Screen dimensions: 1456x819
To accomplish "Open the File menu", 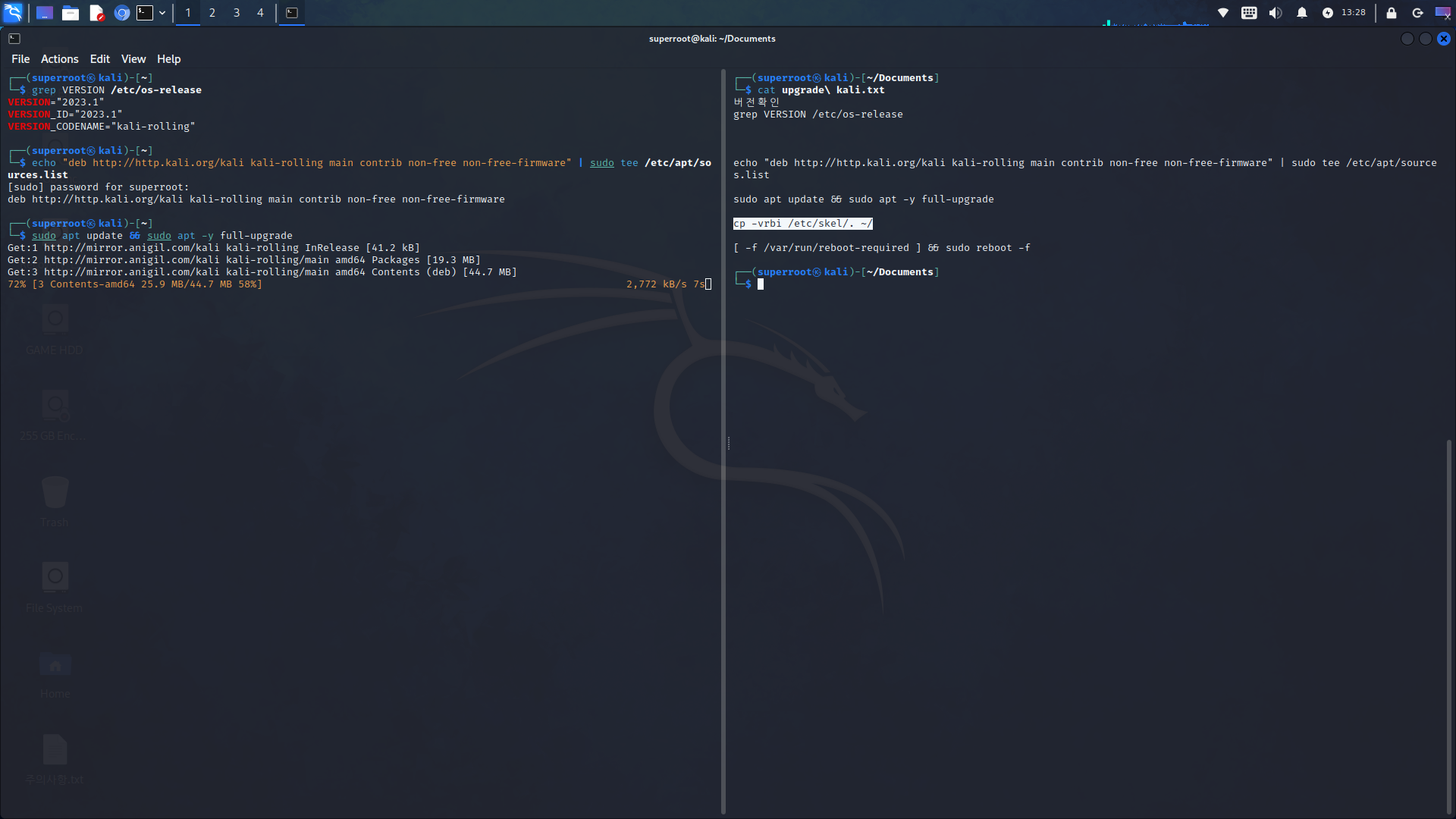I will click(x=20, y=59).
